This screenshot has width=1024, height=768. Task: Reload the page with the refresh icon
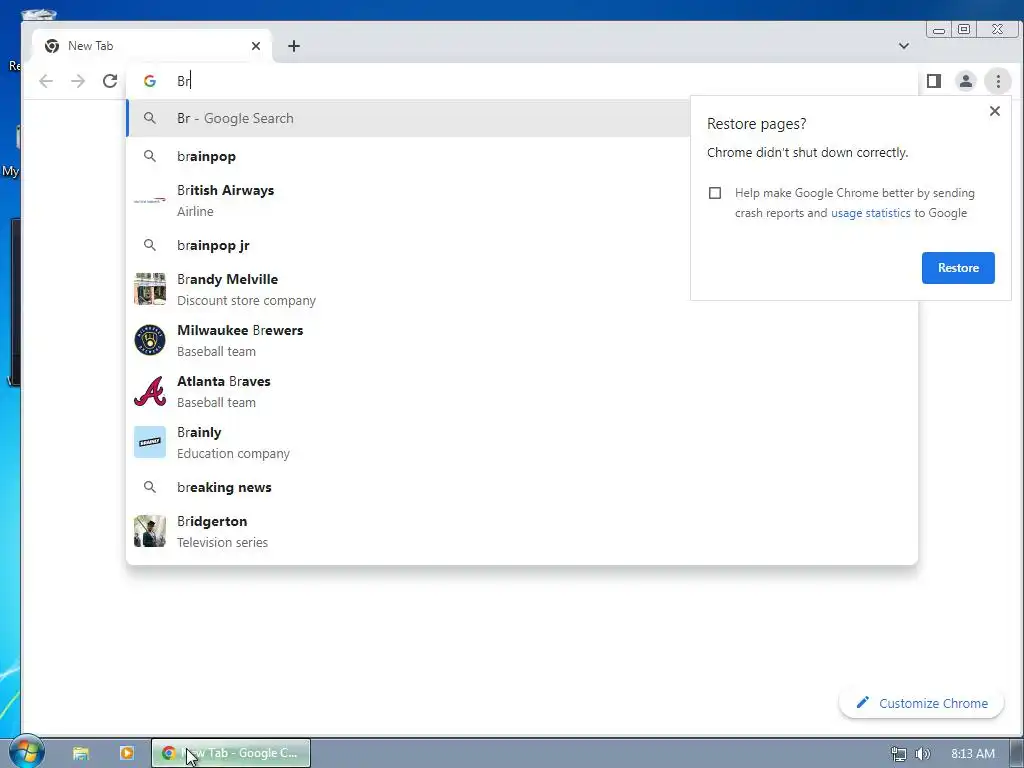(x=110, y=81)
